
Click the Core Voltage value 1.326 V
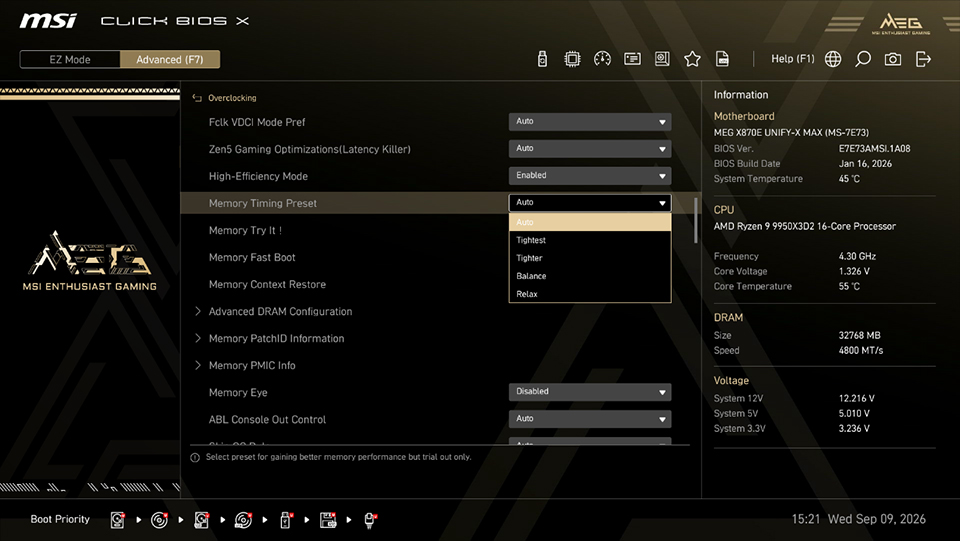853,271
